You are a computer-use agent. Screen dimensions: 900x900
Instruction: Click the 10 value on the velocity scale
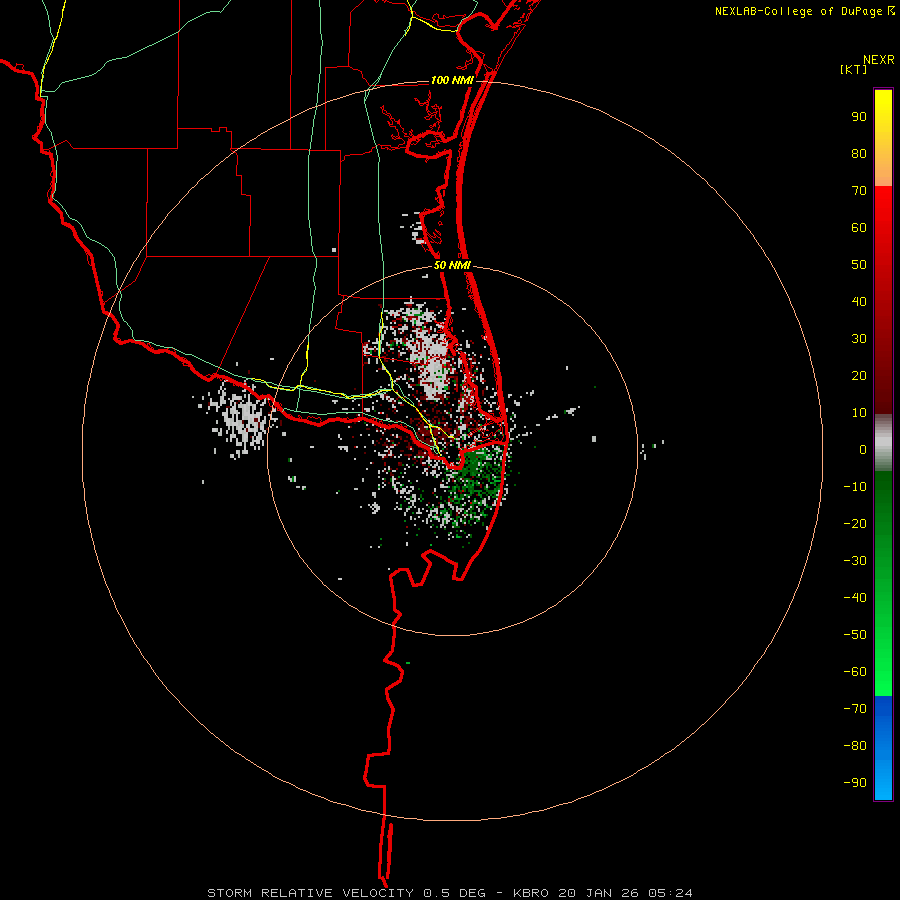pos(859,413)
